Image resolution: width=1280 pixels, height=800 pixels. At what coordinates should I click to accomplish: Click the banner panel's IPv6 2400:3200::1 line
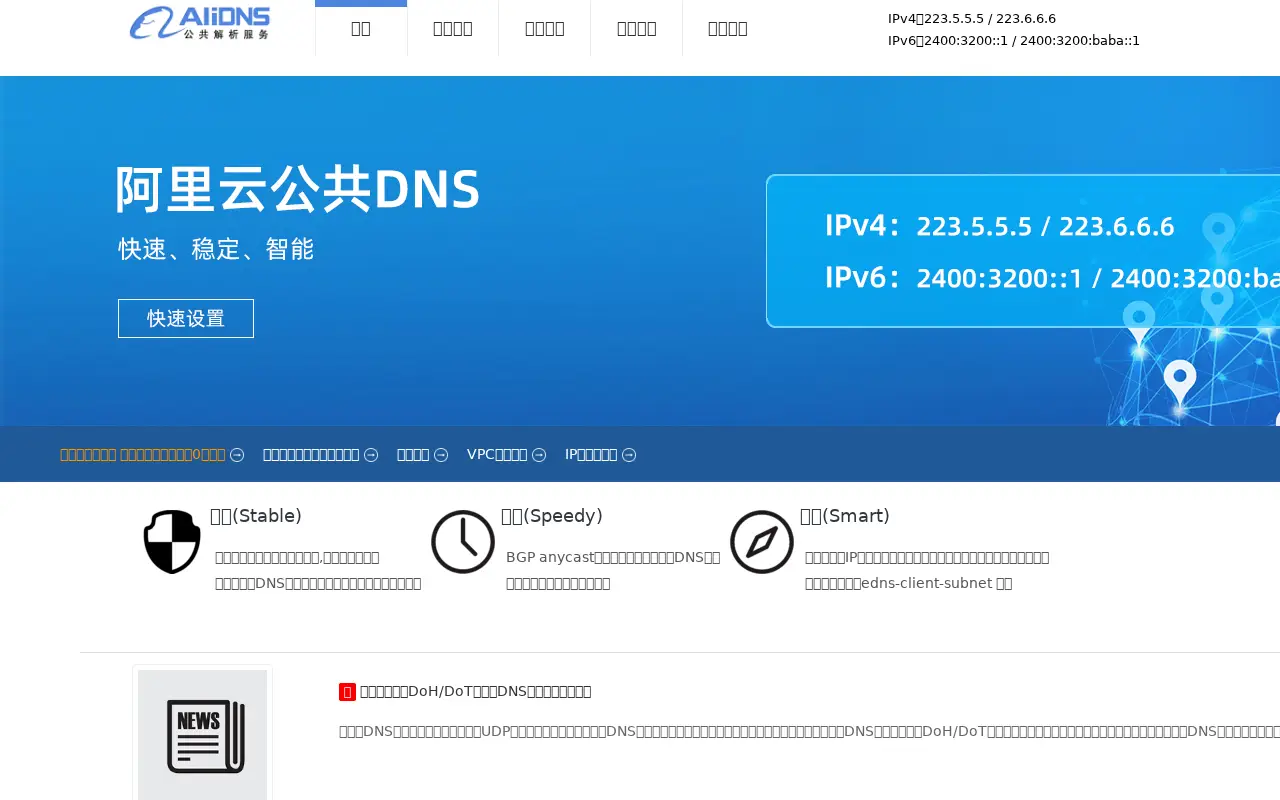pos(1052,277)
